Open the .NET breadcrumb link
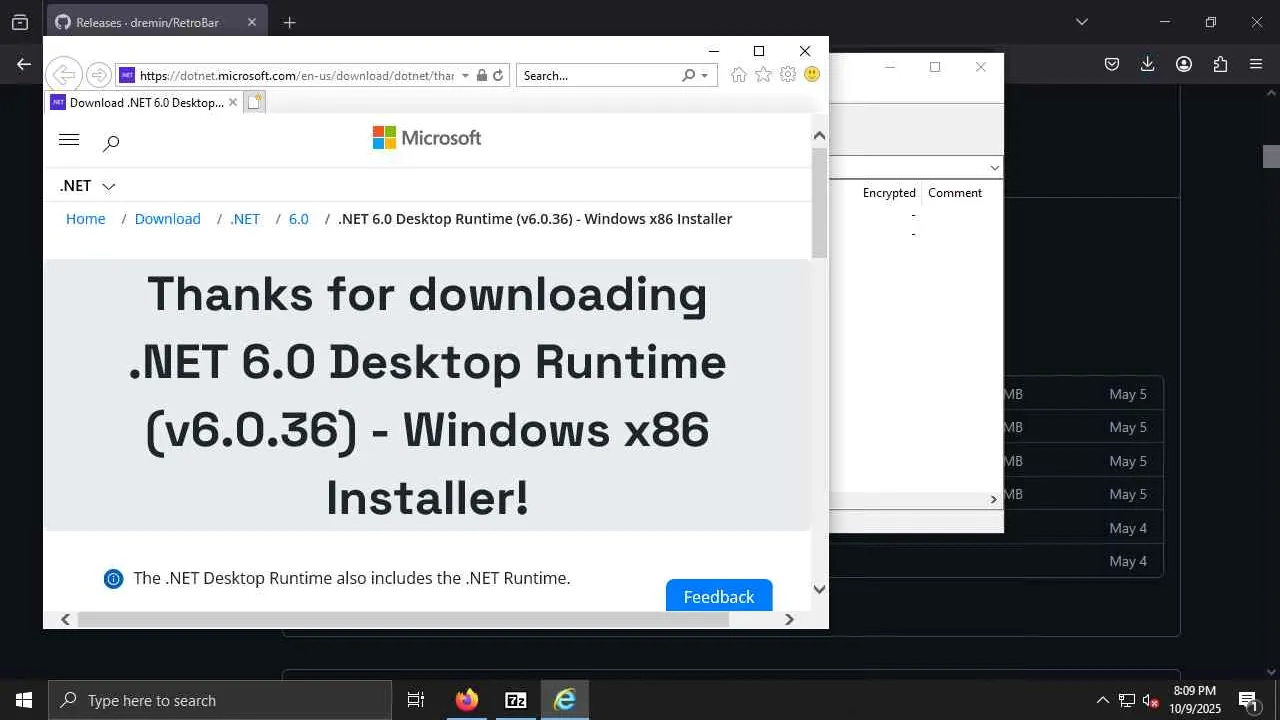Viewport: 1280px width, 720px height. click(245, 219)
